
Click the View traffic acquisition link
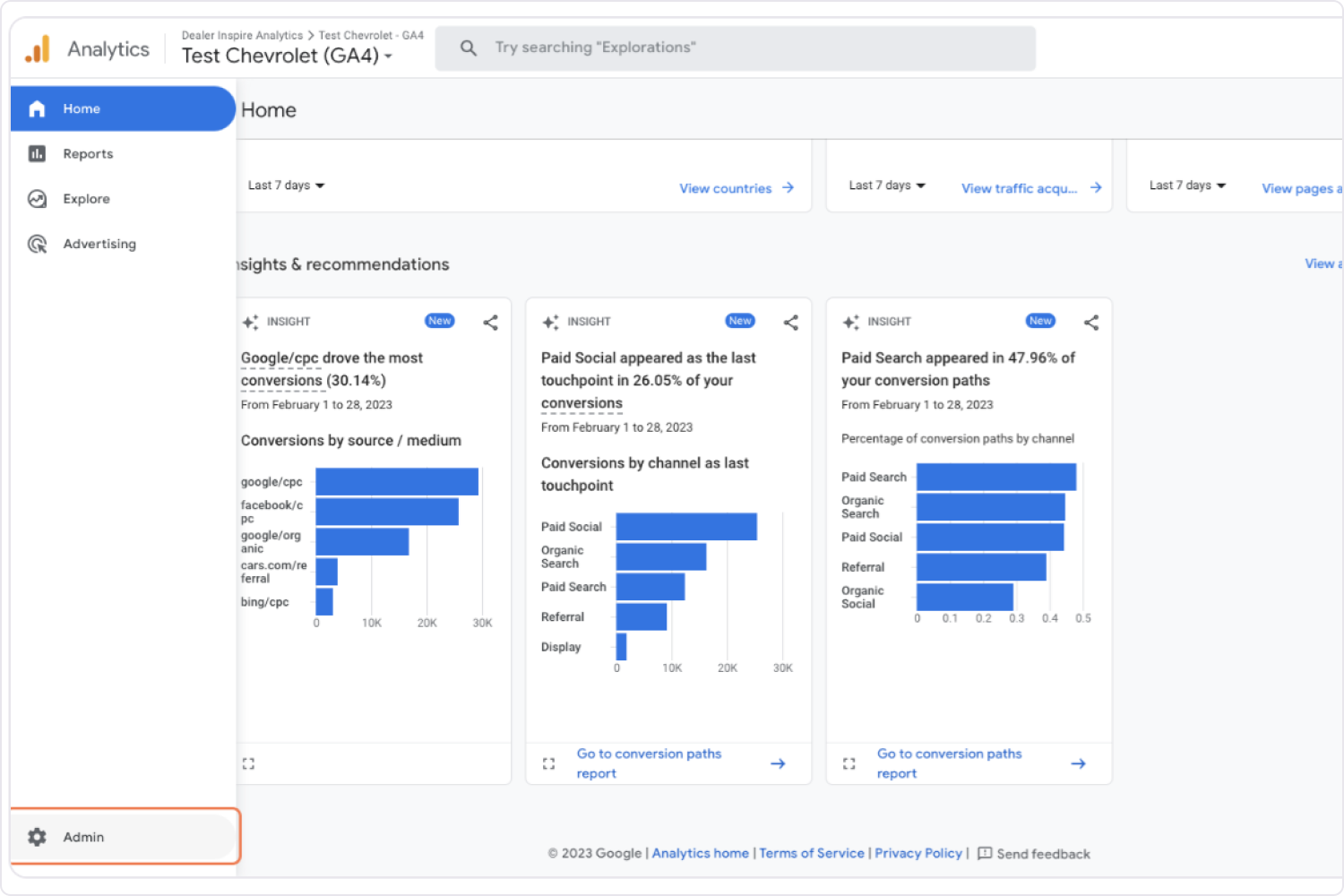coord(1019,188)
